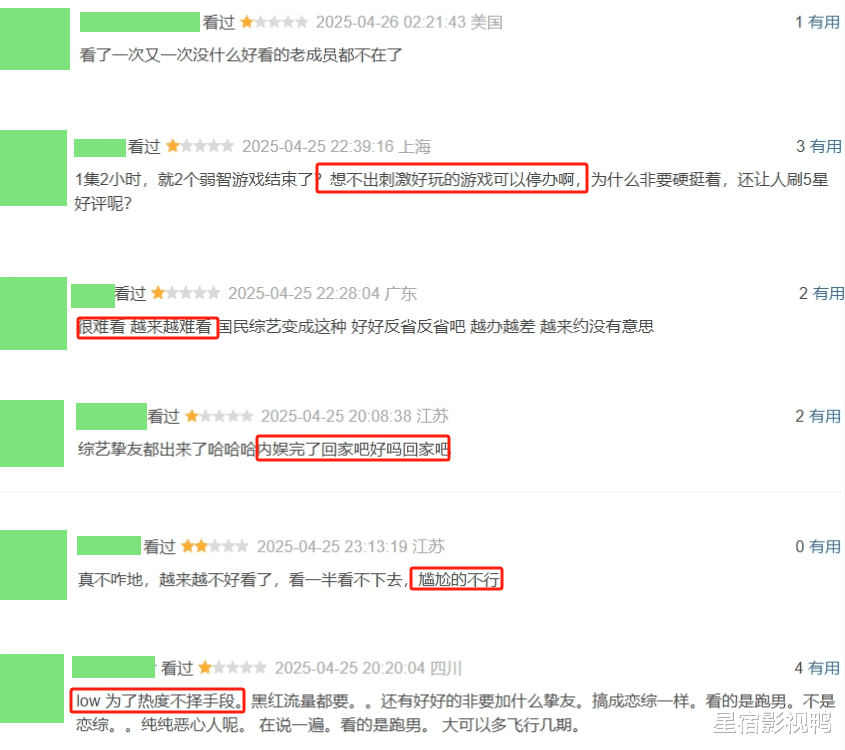Click the star rating of the 广东 review
Image resolution: width=845 pixels, height=750 pixels.
tap(186, 293)
